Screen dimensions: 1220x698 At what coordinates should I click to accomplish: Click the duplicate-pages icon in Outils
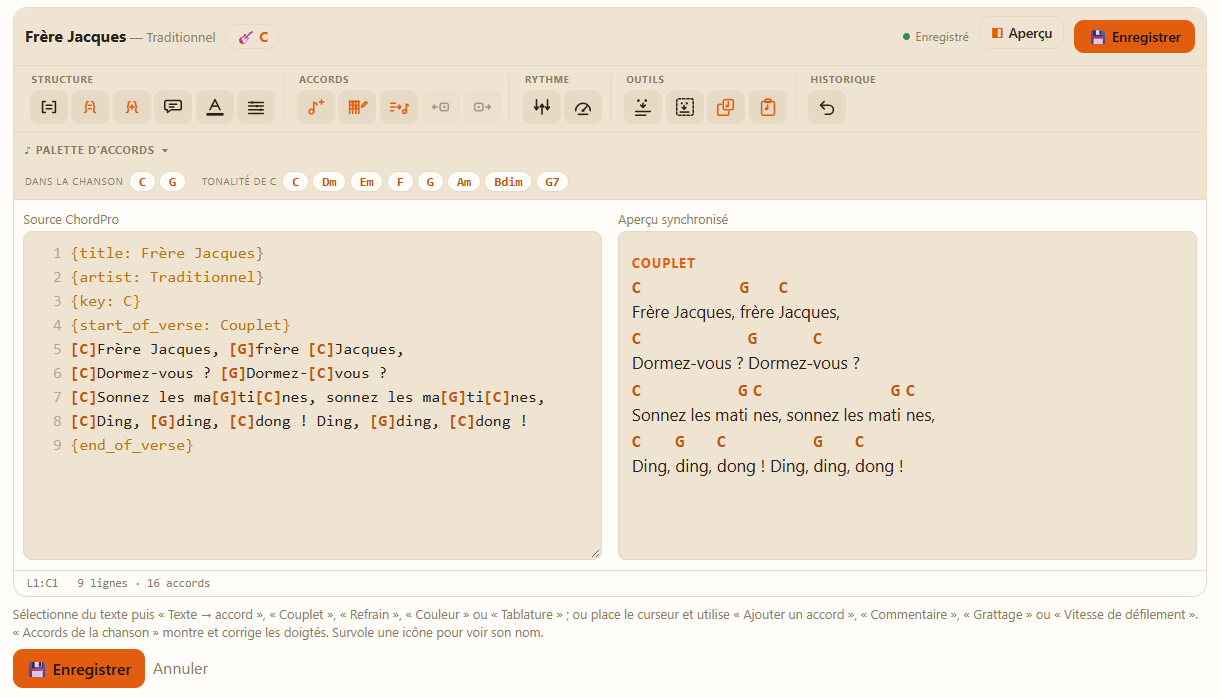[x=726, y=107]
